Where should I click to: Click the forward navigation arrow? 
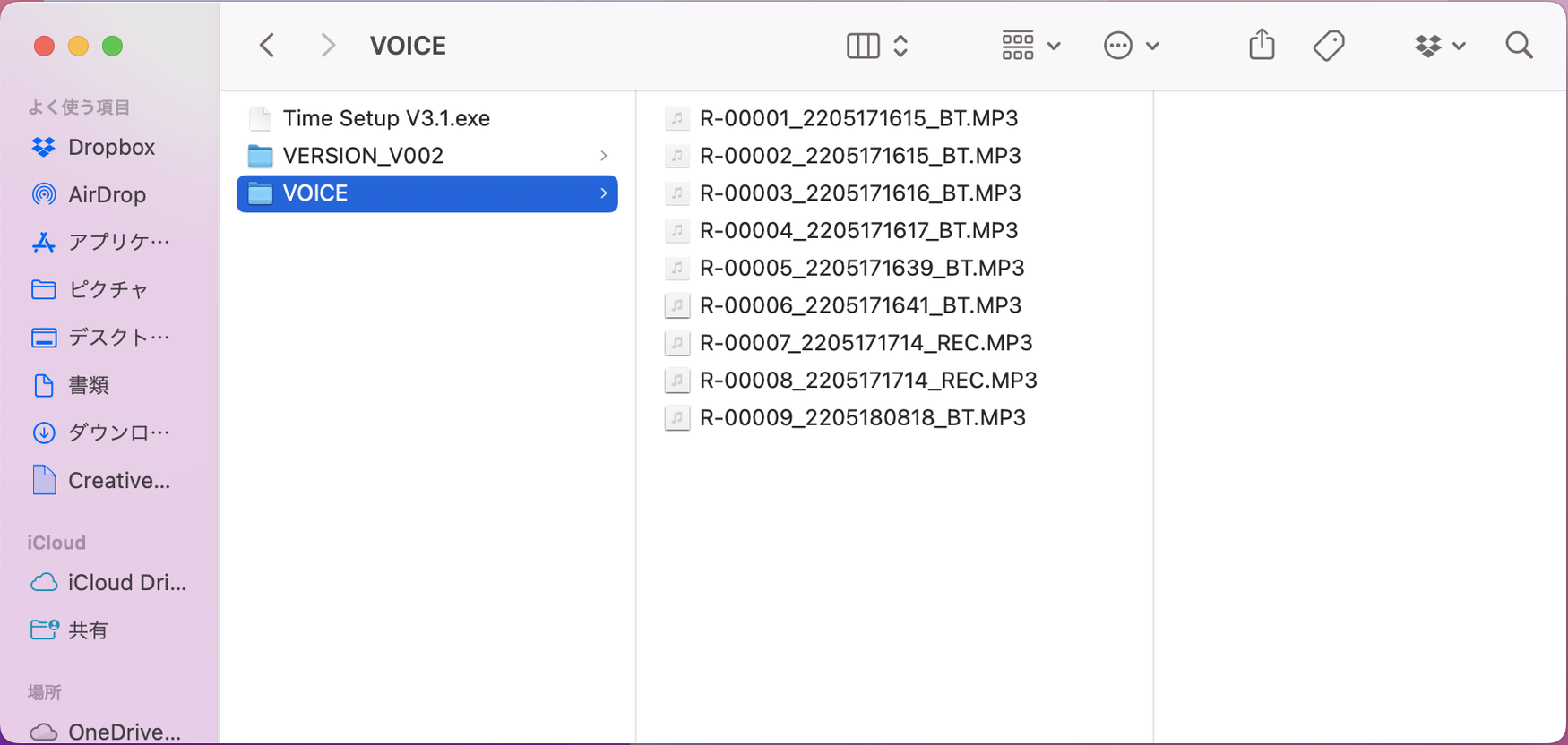point(328,45)
